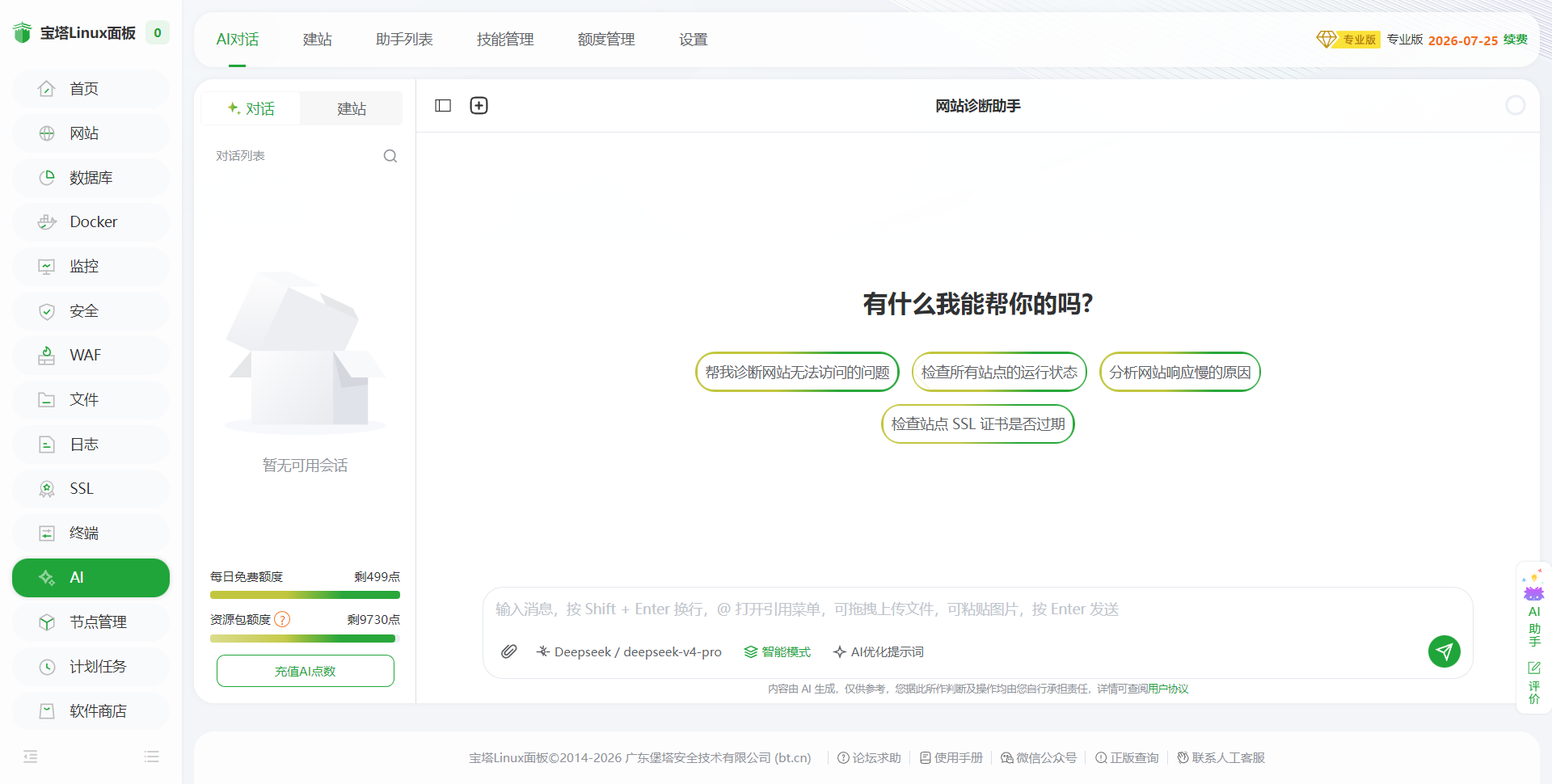The image size is (1552, 784).
Task: Start a new chat with plus icon
Action: pos(479,106)
